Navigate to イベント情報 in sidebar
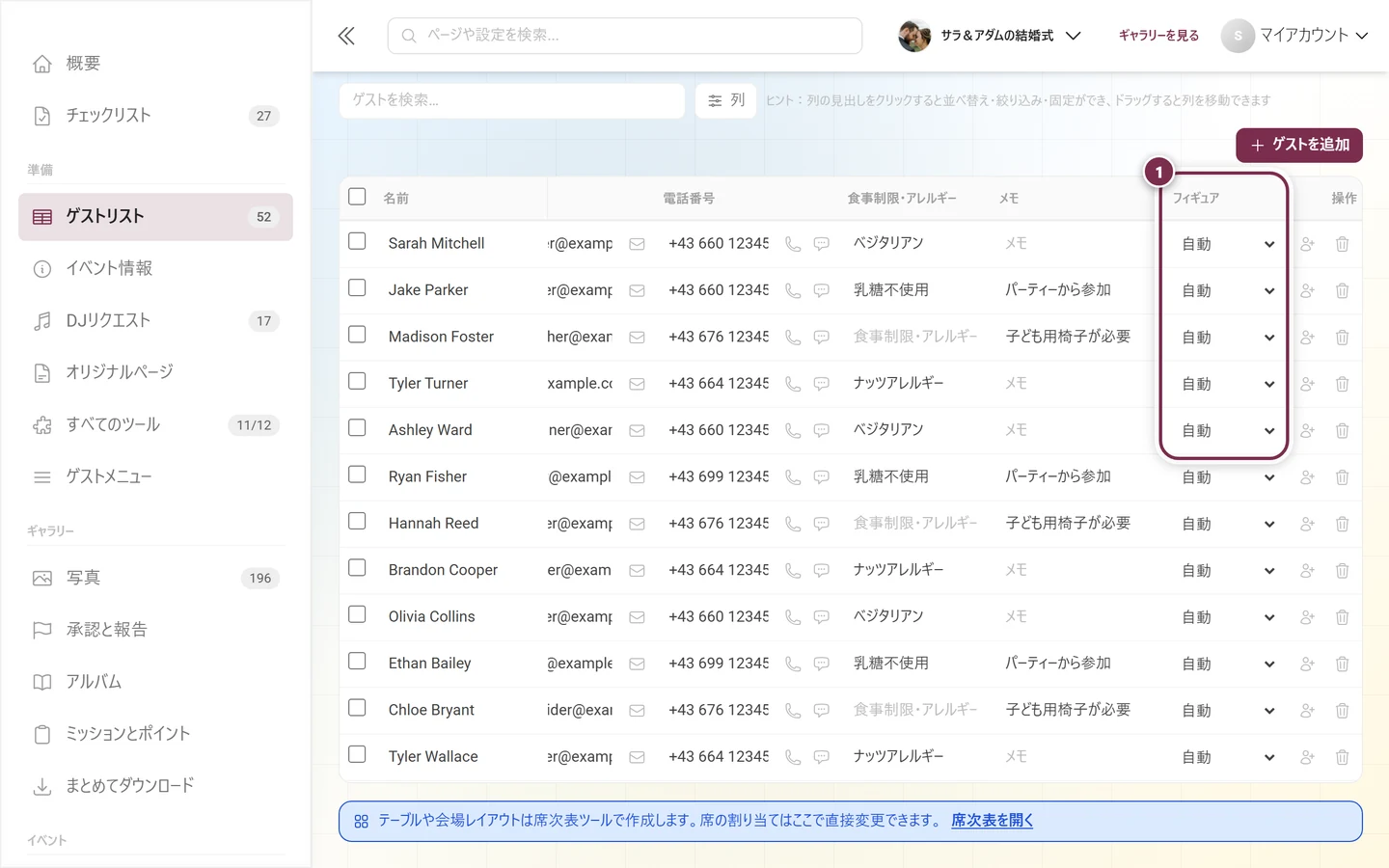 [x=155, y=268]
